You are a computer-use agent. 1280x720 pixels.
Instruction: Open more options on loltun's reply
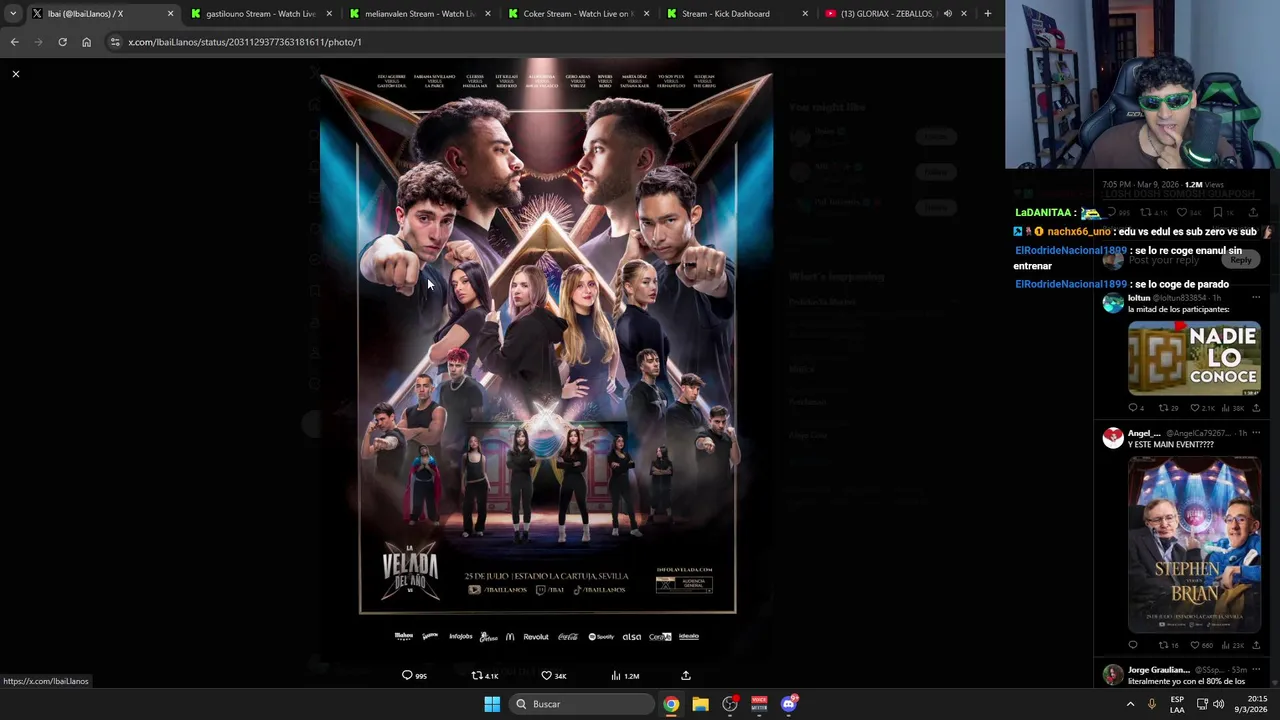(x=1256, y=298)
